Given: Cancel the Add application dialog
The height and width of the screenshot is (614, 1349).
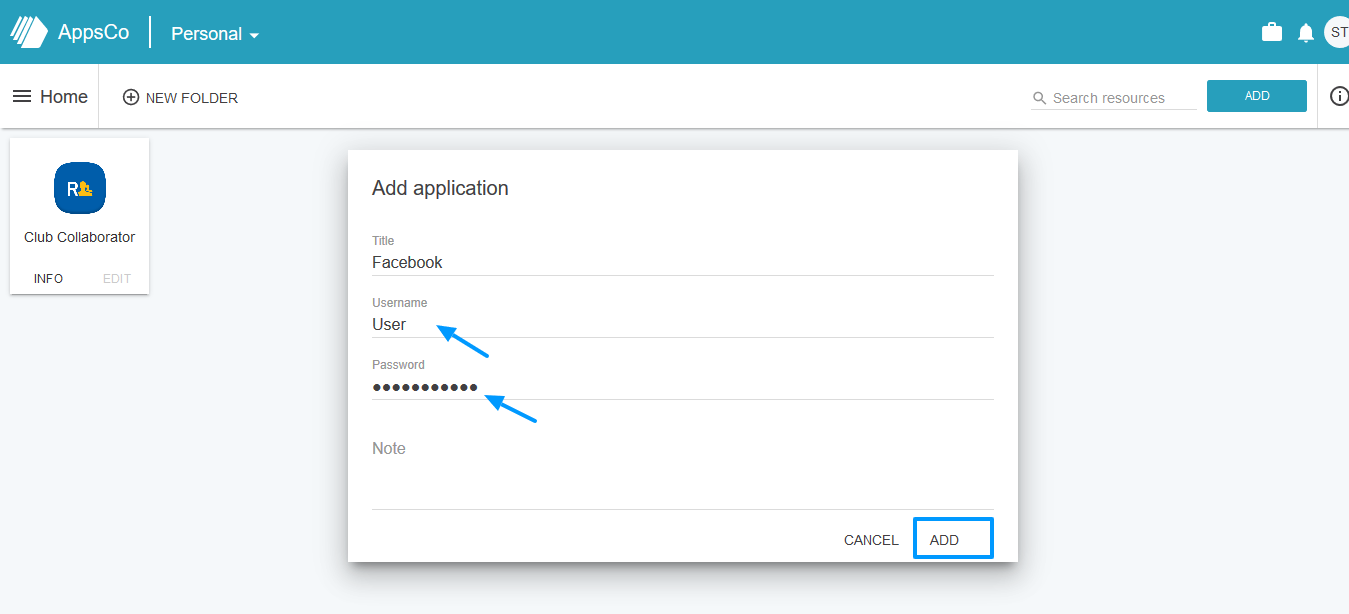Looking at the screenshot, I should [871, 540].
